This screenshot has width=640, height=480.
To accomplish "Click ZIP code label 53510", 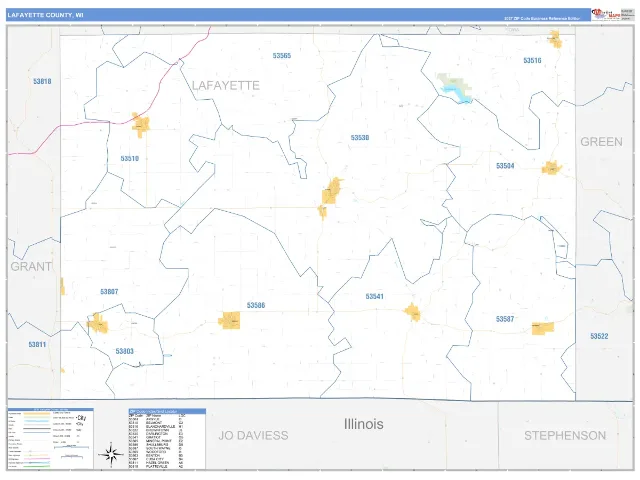I will [x=129, y=158].
